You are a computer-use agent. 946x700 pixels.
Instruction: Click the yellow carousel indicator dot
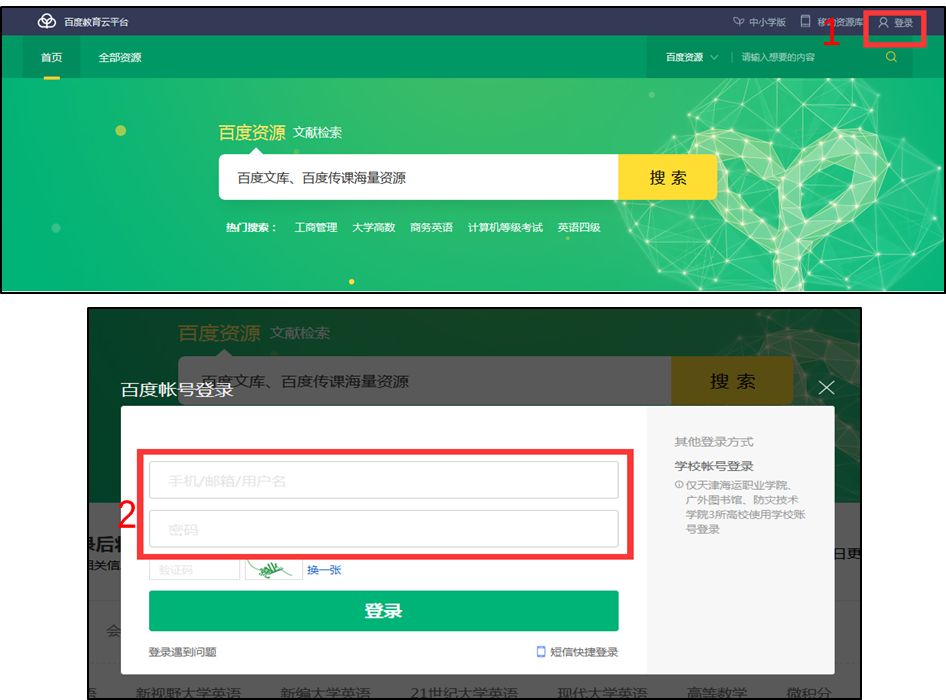tap(352, 282)
